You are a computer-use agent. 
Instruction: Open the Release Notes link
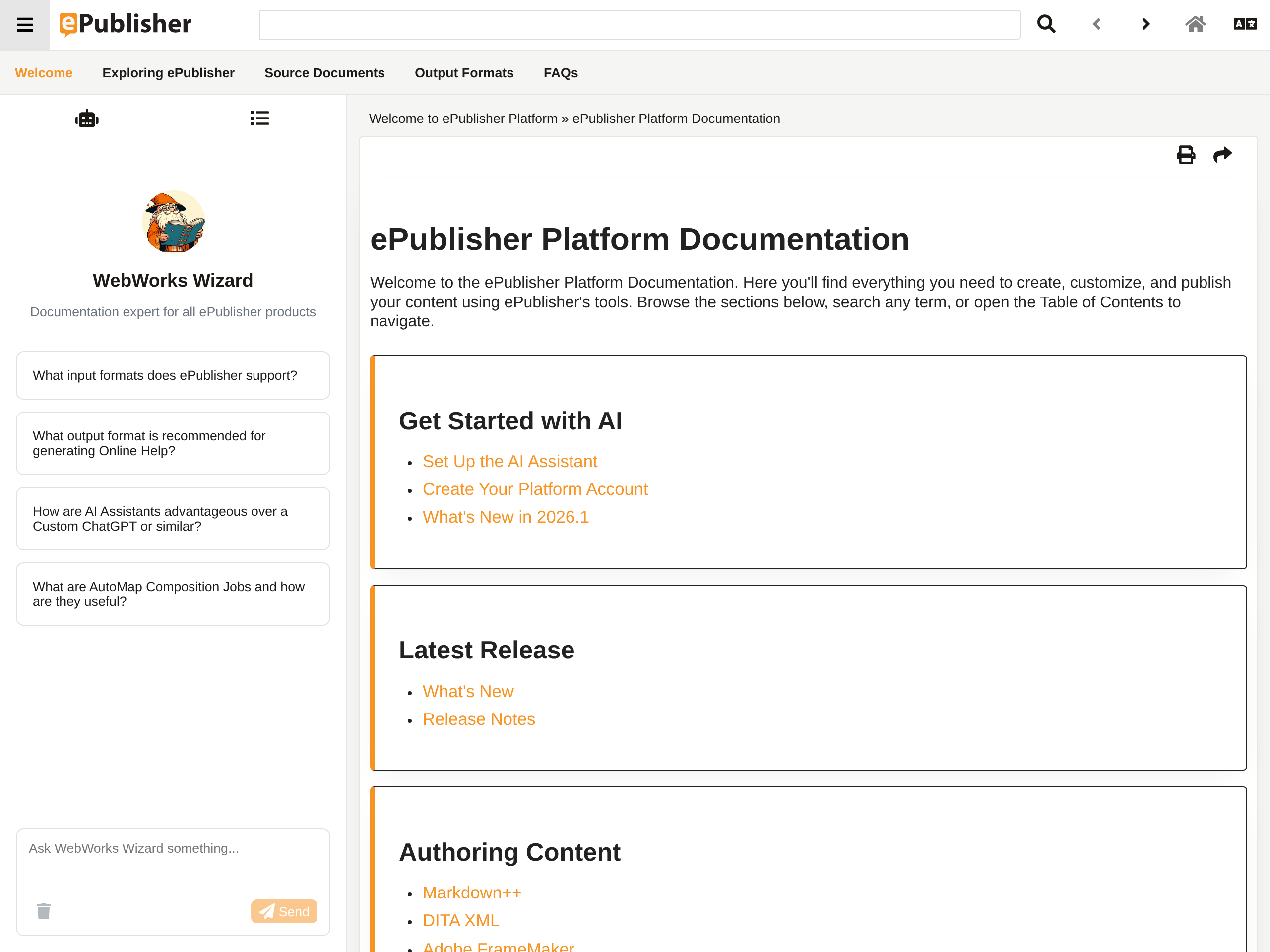(479, 719)
